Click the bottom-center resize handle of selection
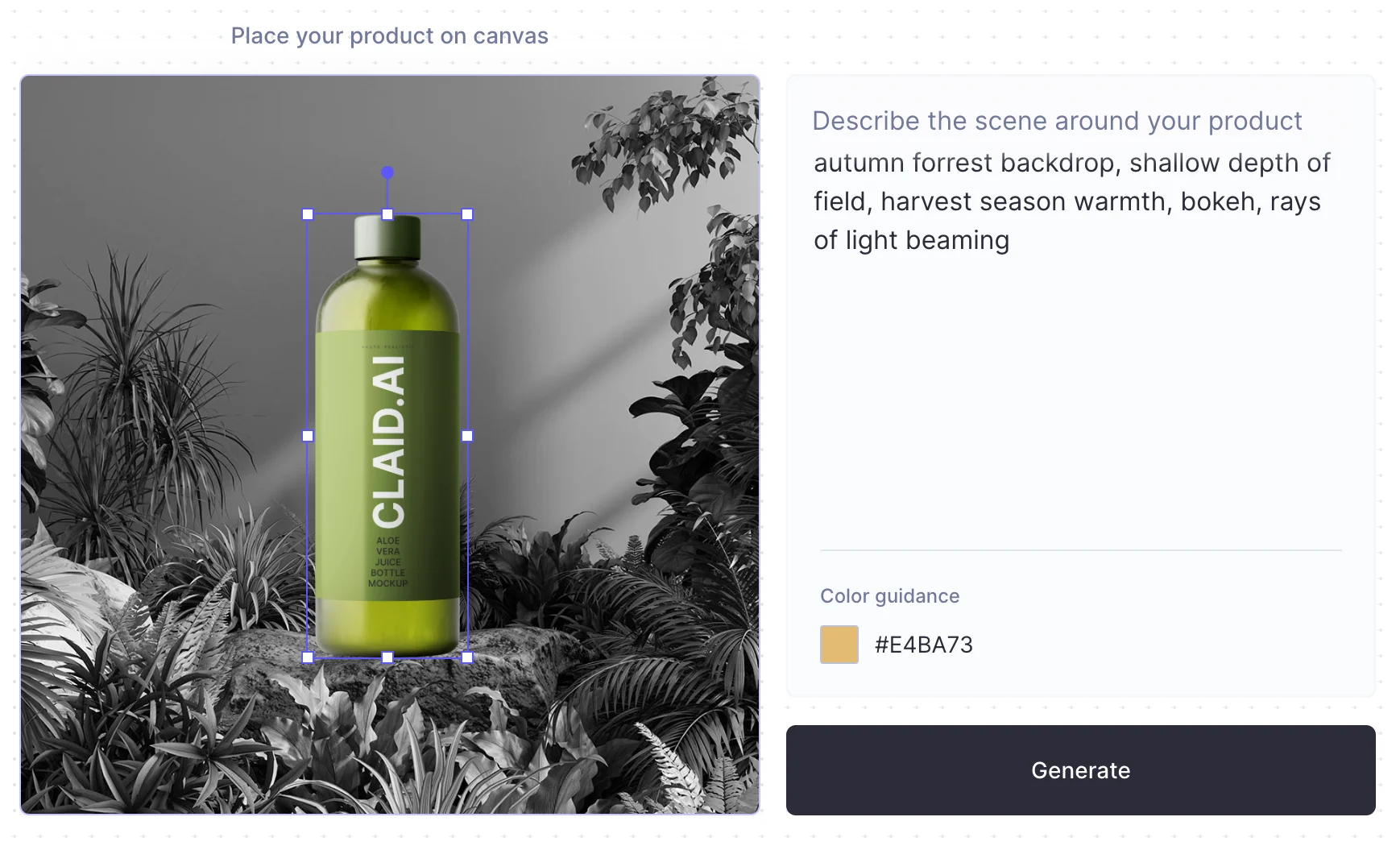Screen dimensions: 1400x846 [x=387, y=657]
